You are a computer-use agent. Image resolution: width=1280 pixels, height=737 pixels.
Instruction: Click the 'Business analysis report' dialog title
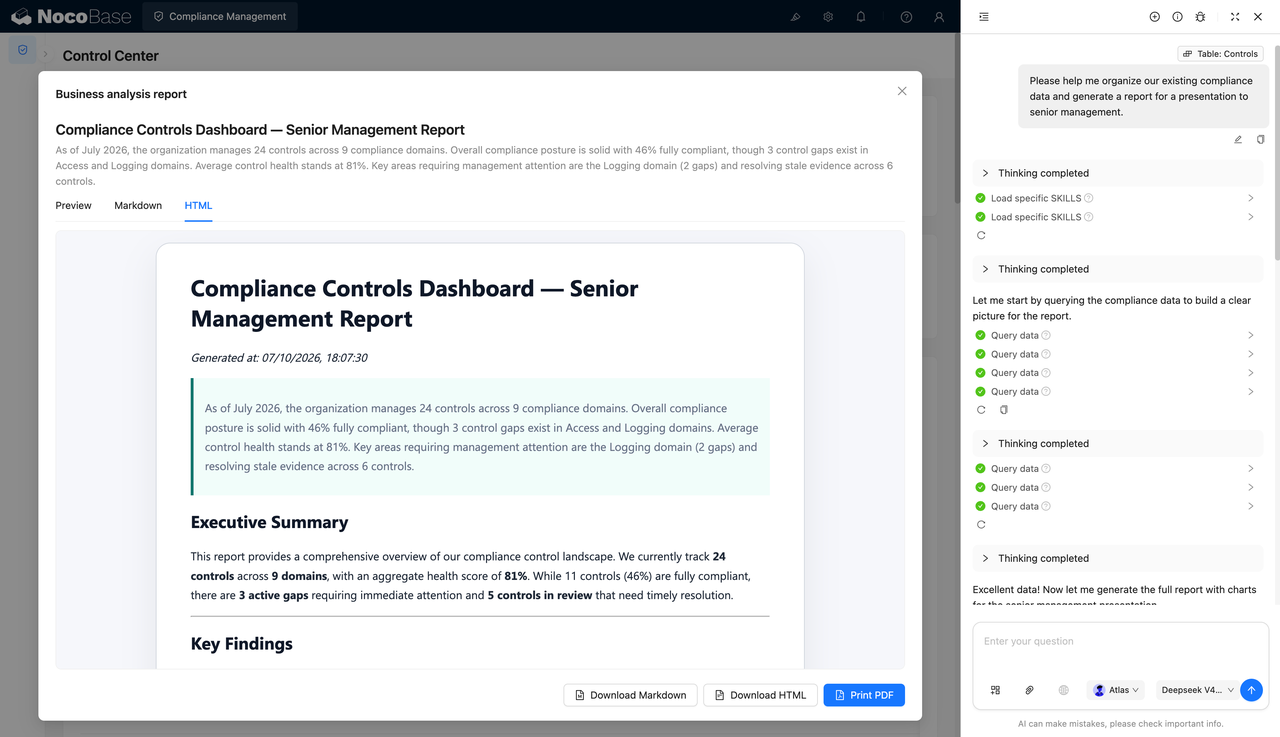coord(121,94)
